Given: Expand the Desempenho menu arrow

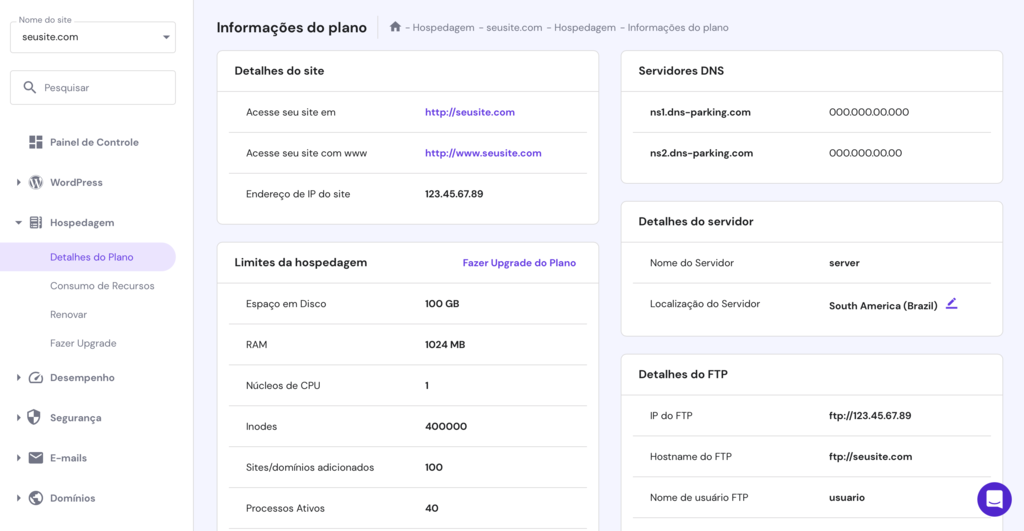Looking at the screenshot, I should click(x=18, y=378).
